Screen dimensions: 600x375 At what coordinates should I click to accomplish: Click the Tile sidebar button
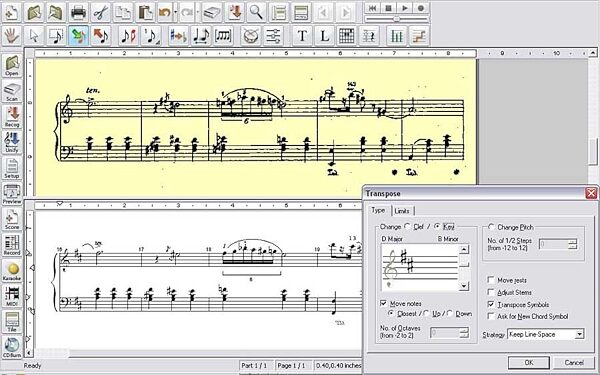point(12,323)
